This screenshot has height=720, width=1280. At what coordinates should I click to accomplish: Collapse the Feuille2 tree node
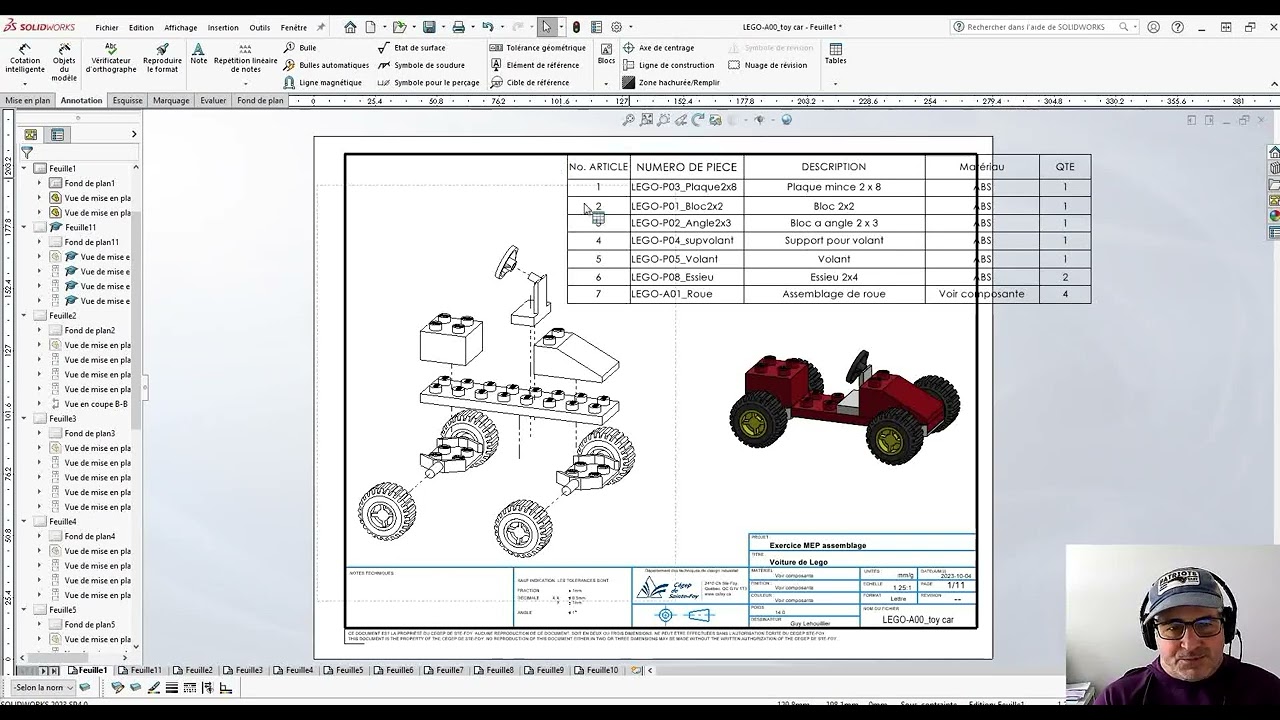[24, 315]
